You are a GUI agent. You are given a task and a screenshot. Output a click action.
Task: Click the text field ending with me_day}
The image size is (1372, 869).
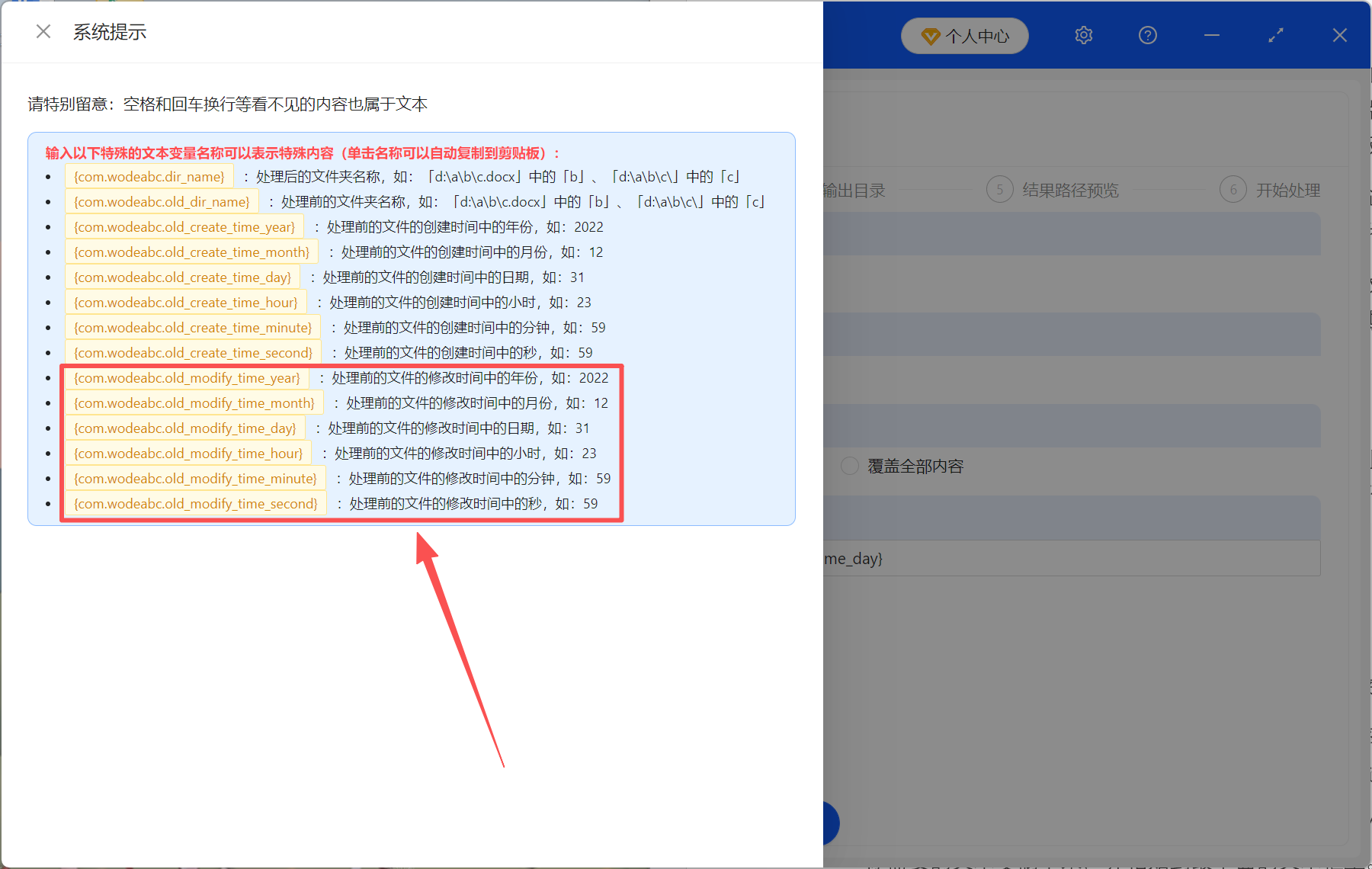tap(1067, 558)
